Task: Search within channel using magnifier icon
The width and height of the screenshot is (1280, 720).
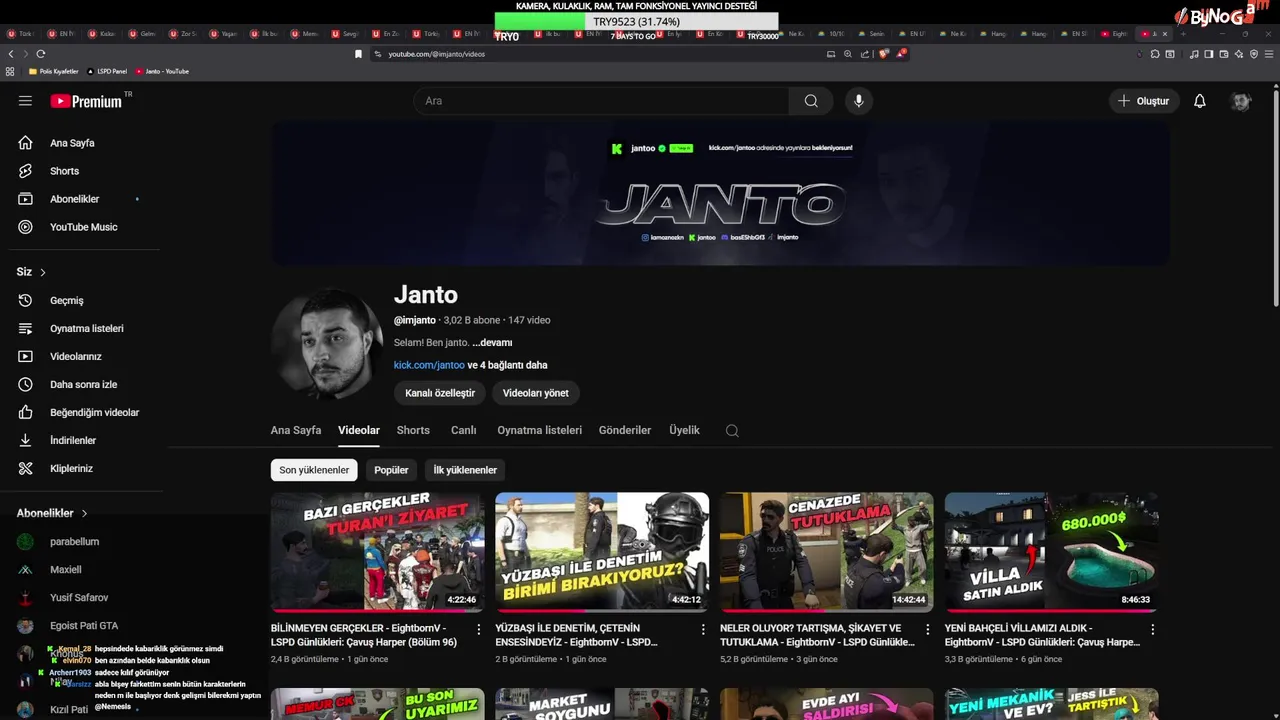Action: point(732,431)
